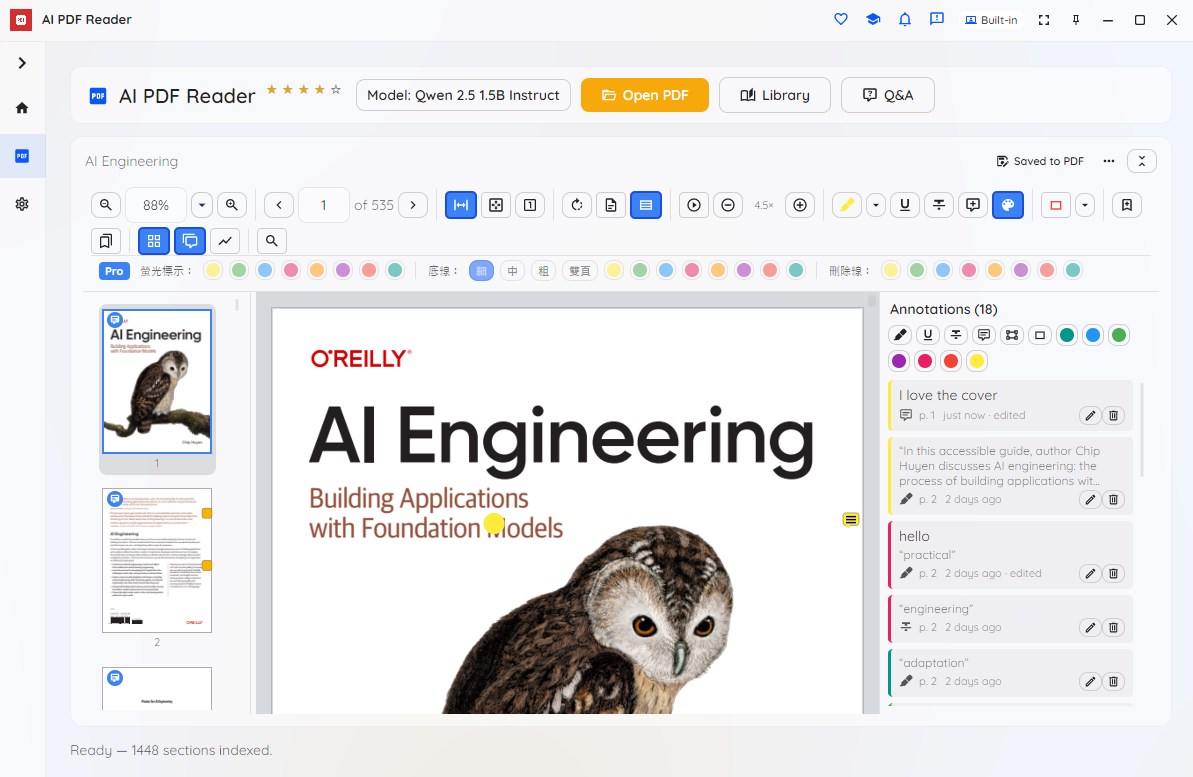This screenshot has width=1193, height=777.
Task: Select the single document page layout icon
Action: tap(611, 205)
